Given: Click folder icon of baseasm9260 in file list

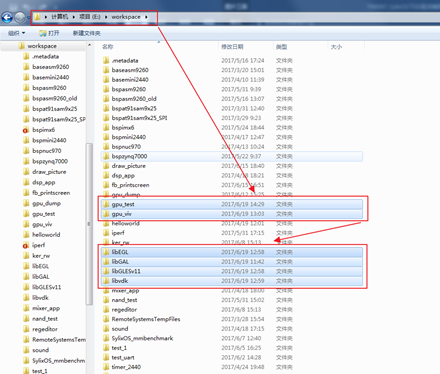Looking at the screenshot, I should tap(106, 70).
